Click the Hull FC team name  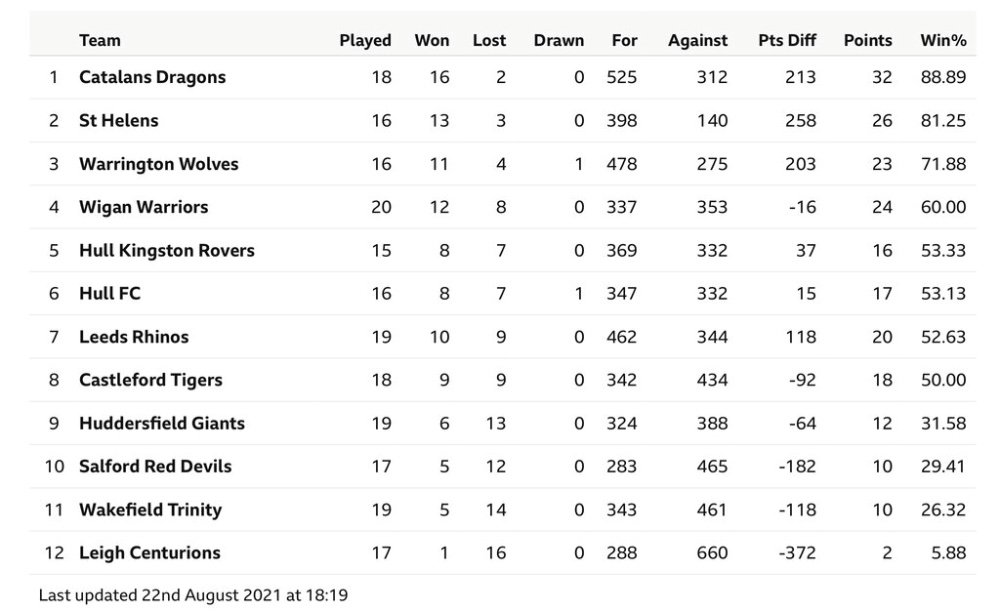point(110,293)
